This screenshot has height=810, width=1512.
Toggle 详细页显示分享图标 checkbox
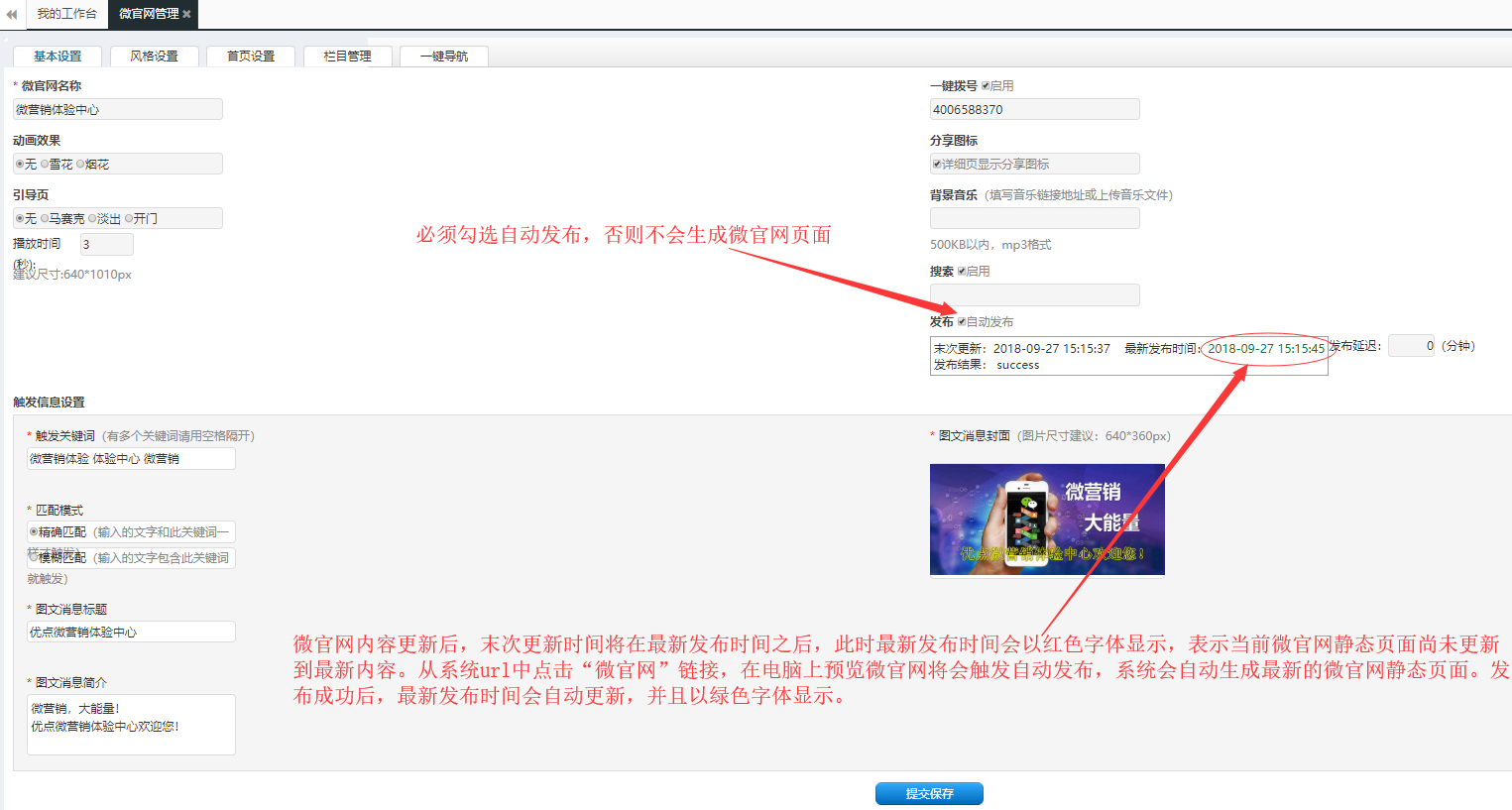tap(937, 165)
